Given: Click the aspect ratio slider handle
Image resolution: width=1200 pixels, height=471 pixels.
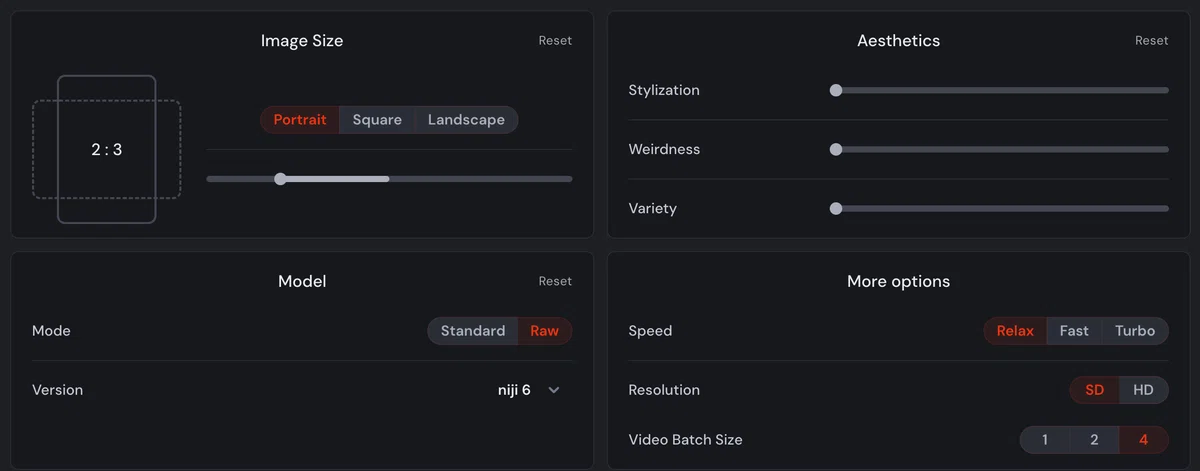Looking at the screenshot, I should 280,179.
